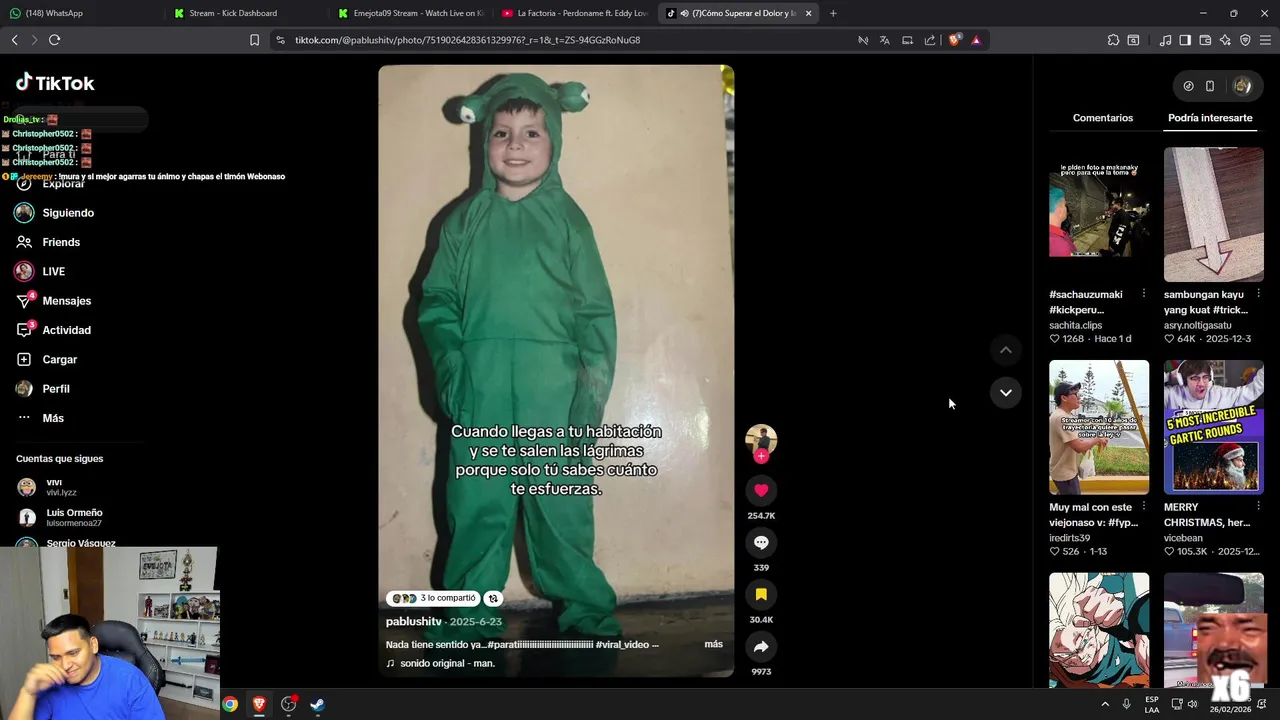The width and height of the screenshot is (1280, 720).
Task: Open Siguiendo in the sidebar
Action: tap(68, 213)
